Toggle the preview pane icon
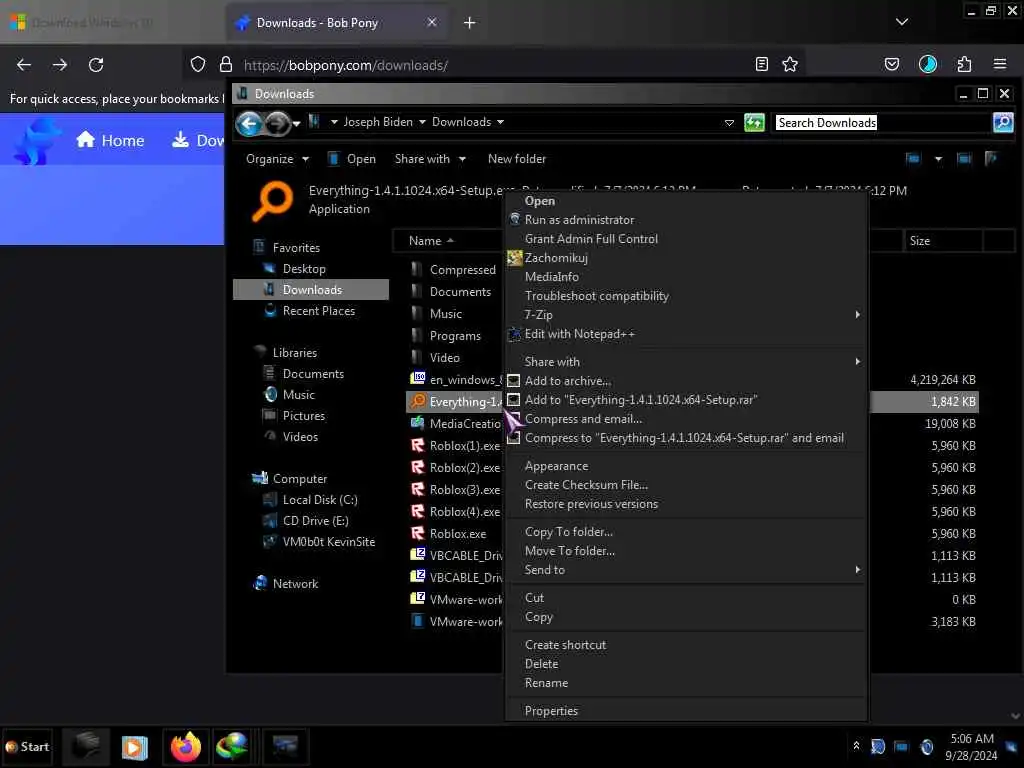 point(964,159)
